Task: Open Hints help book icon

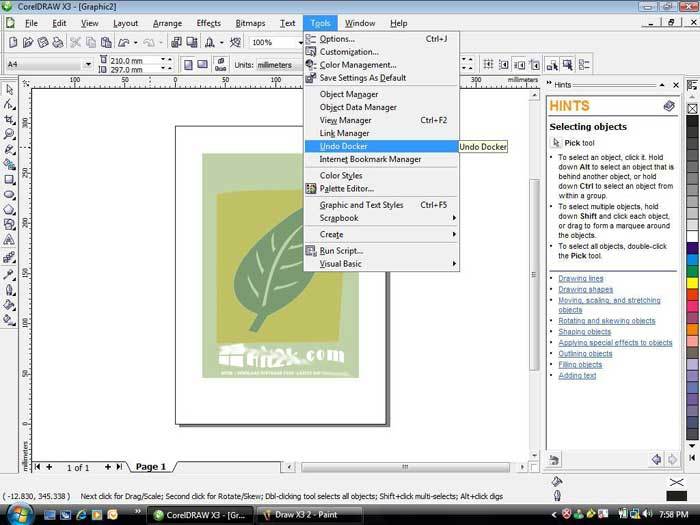Action: pos(669,106)
